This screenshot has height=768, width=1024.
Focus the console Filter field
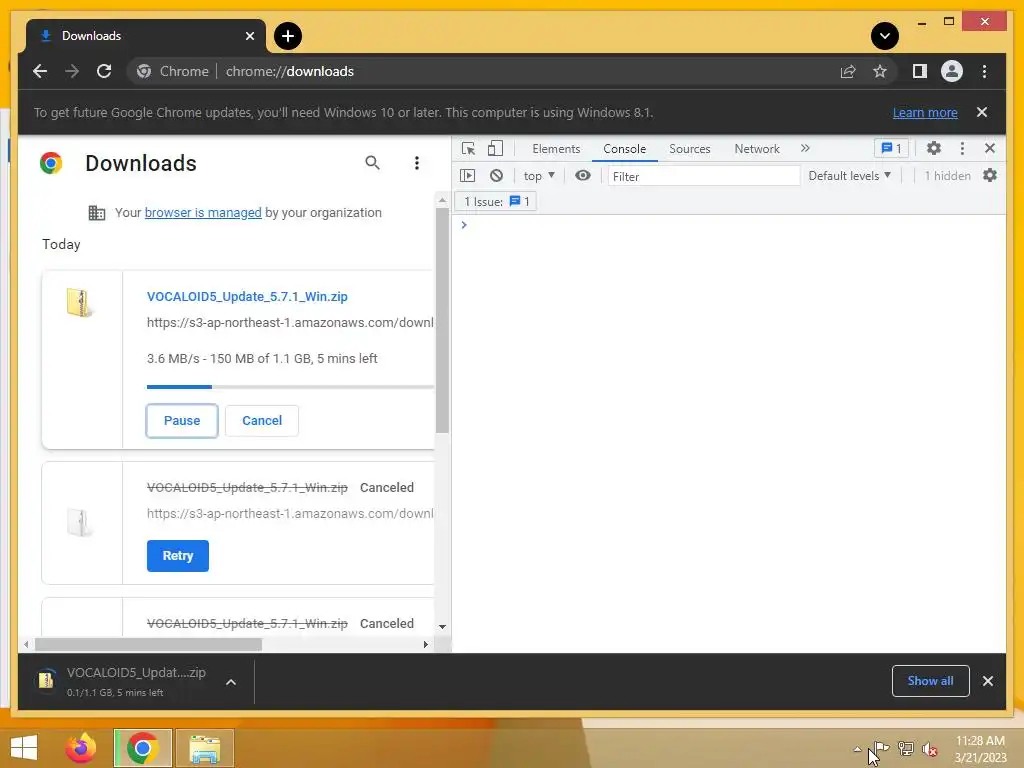tap(704, 176)
